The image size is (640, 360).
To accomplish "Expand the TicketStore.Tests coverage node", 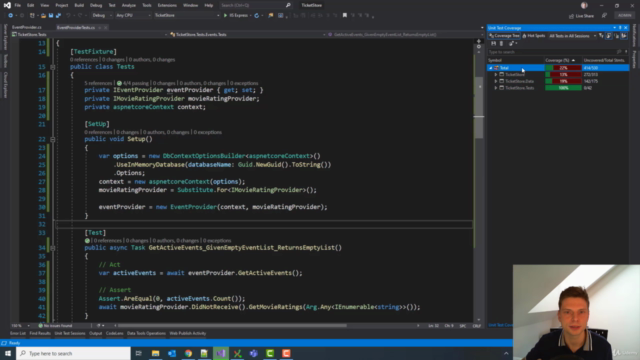I will pyautogui.click(x=496, y=88).
